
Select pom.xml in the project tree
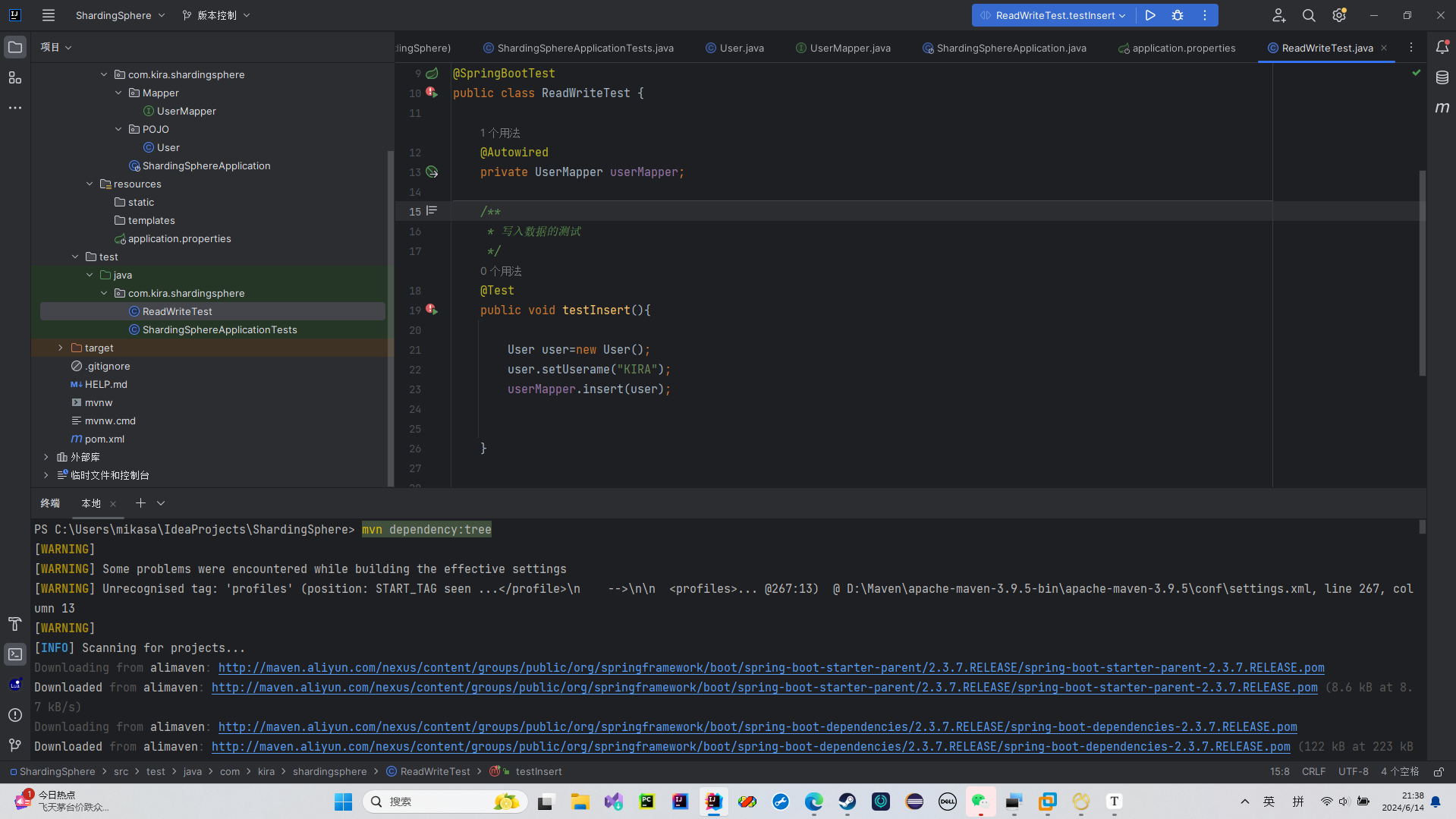104,439
